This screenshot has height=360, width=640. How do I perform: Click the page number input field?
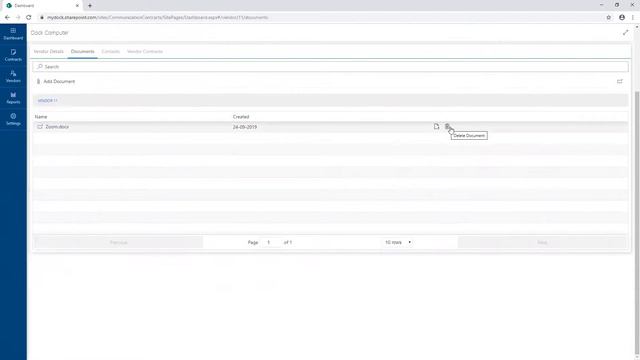pyautogui.click(x=269, y=242)
